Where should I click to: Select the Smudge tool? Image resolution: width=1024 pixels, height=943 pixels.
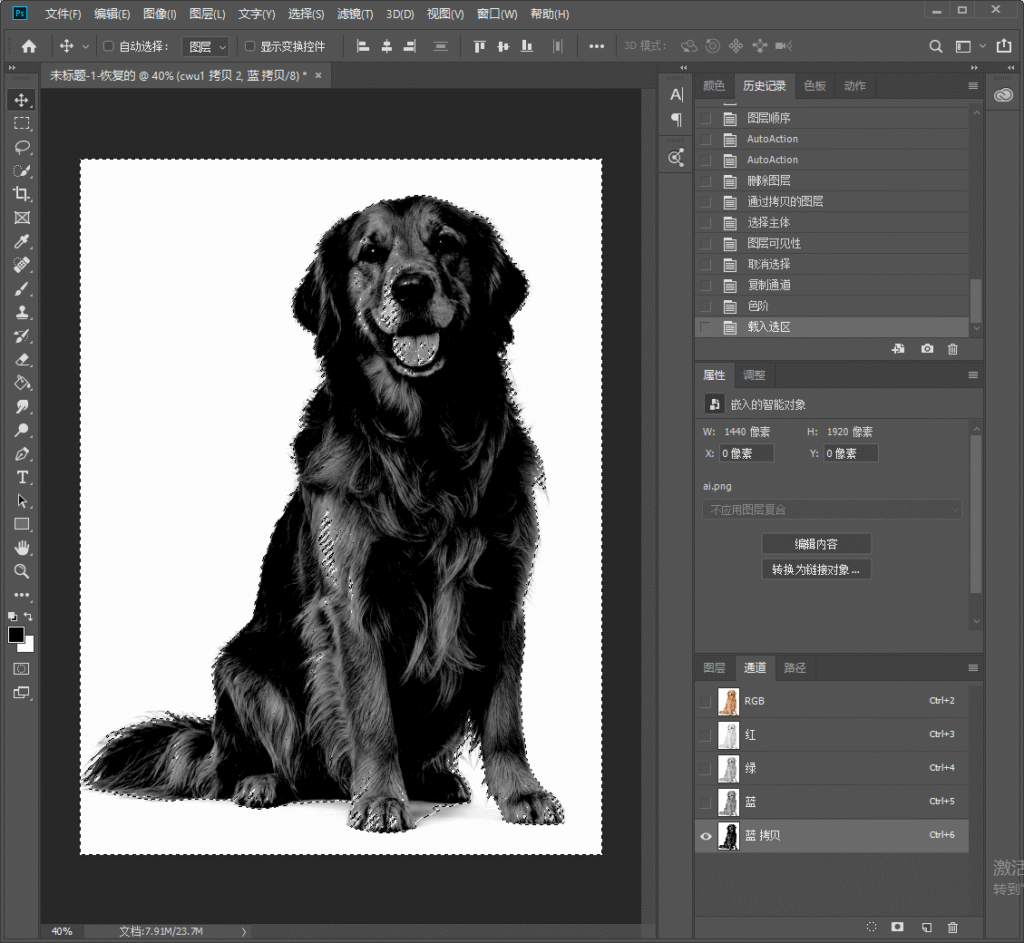point(22,406)
